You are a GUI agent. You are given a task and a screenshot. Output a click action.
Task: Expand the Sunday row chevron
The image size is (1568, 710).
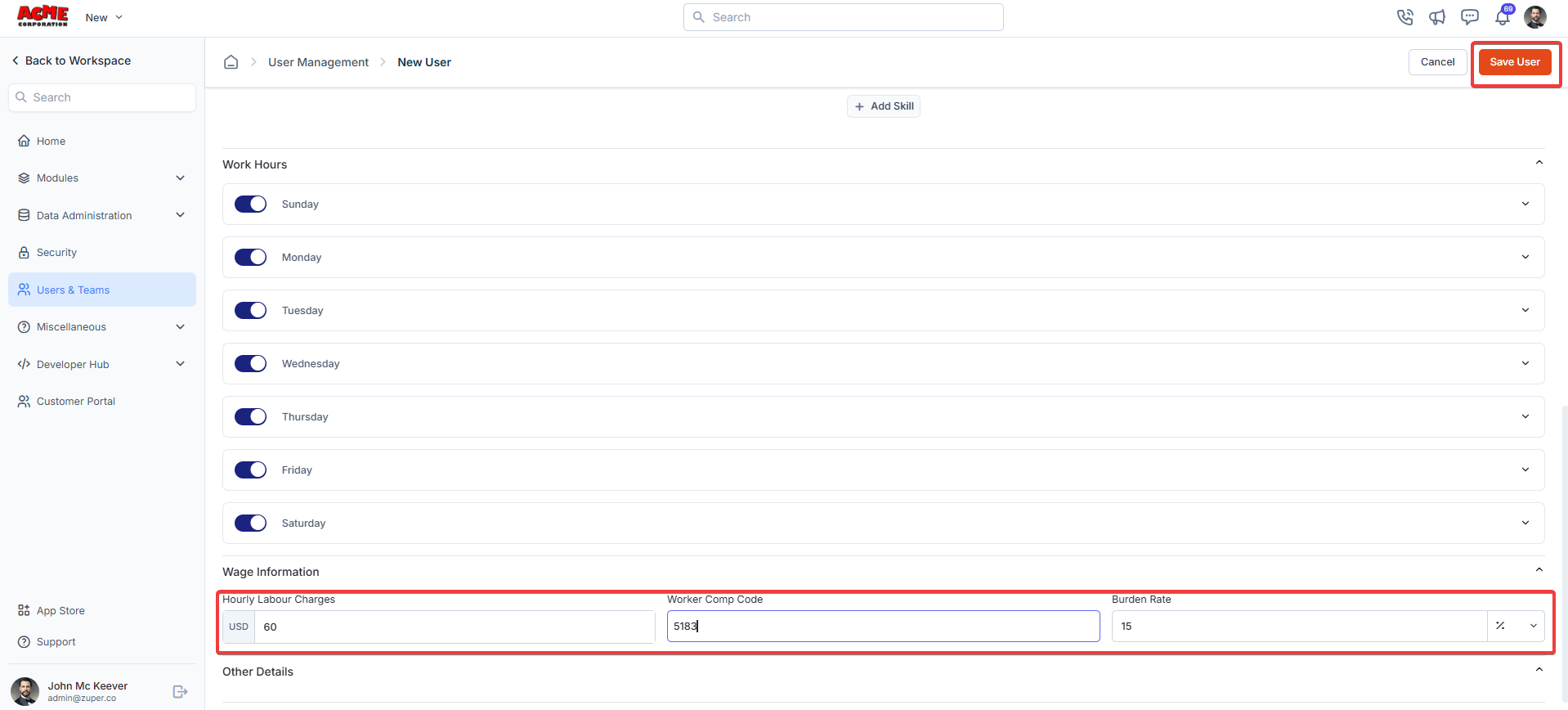tap(1525, 204)
